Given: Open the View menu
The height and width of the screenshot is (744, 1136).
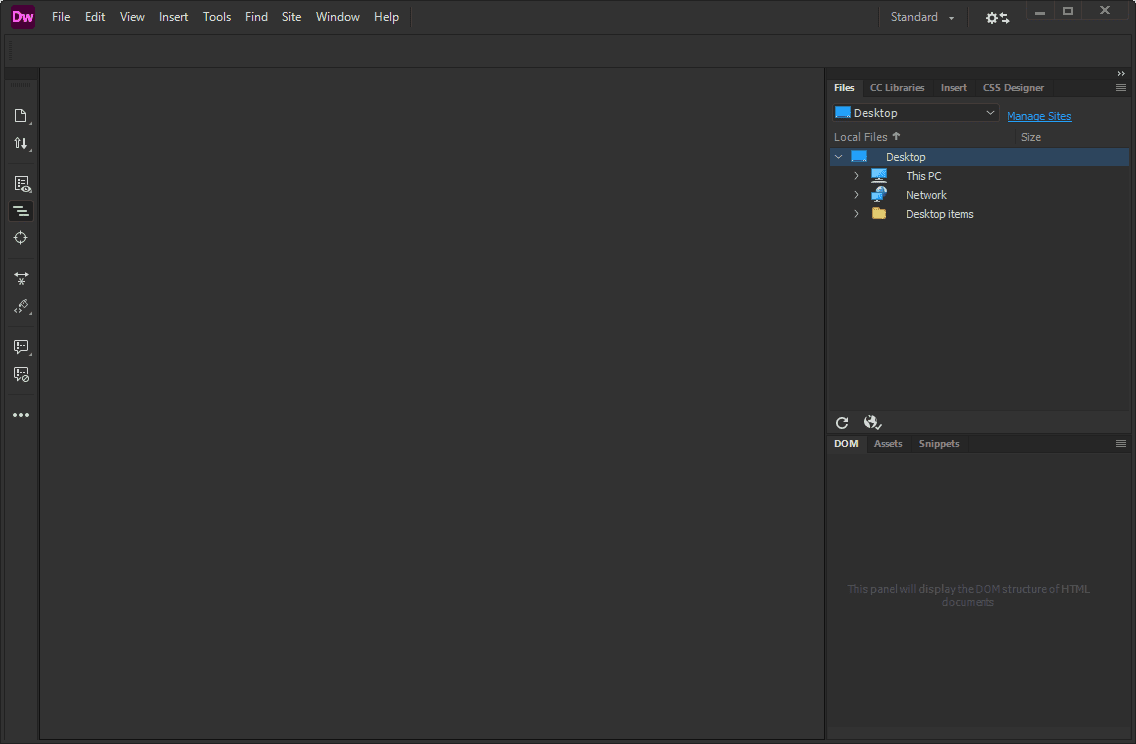Looking at the screenshot, I should point(132,17).
